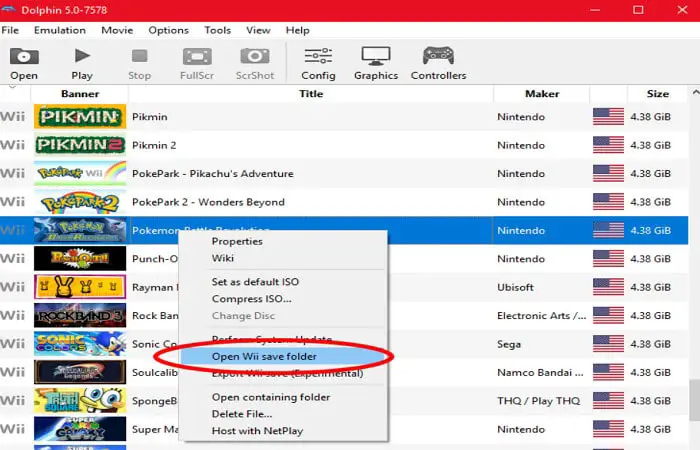
Task: Open the Movie menu
Action: (117, 30)
